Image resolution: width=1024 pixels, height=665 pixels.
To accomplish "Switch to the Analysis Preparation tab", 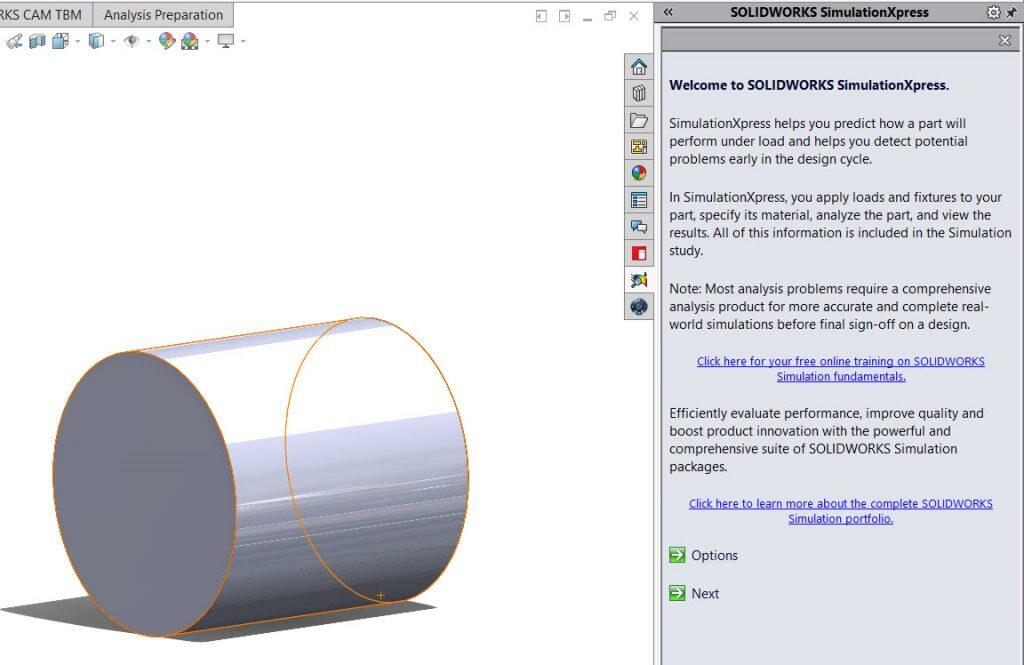I will point(163,15).
